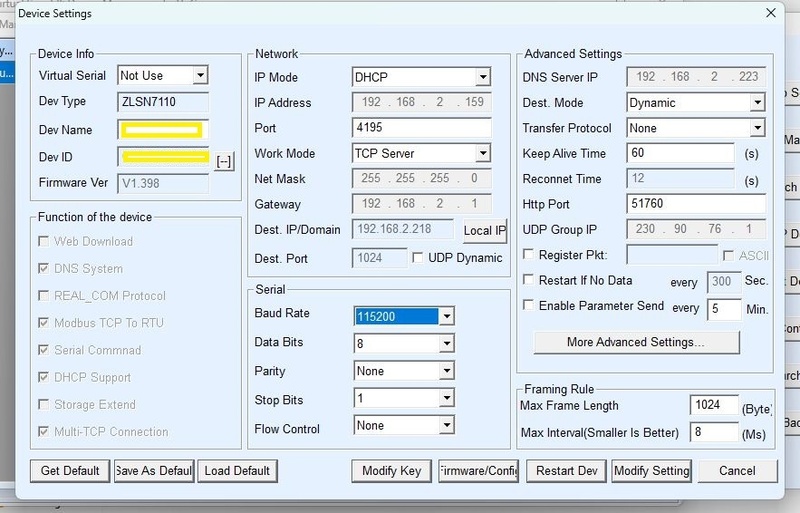The image size is (800, 513).
Task: Open the Virtual Serial dropdown
Action: pos(201,76)
